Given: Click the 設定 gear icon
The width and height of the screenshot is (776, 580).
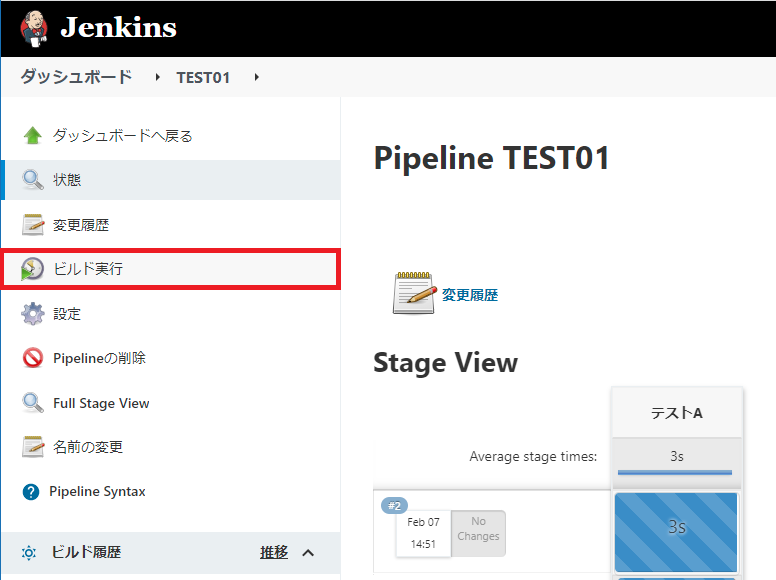Looking at the screenshot, I should (x=33, y=314).
